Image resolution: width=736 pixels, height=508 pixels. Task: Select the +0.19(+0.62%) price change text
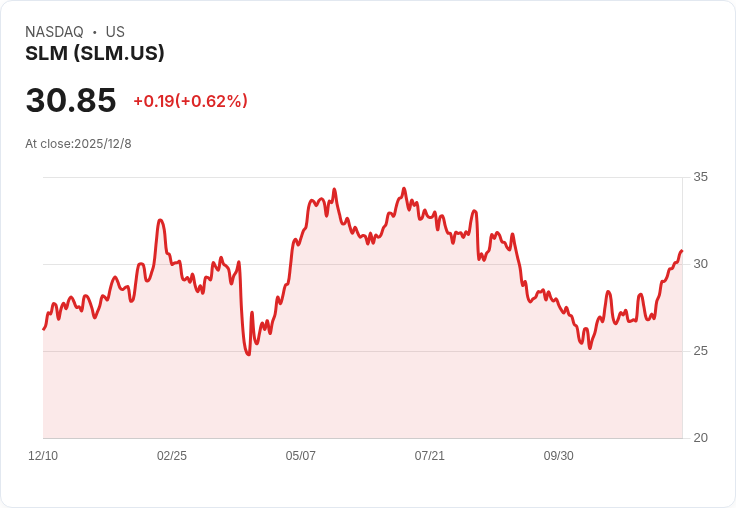(191, 101)
